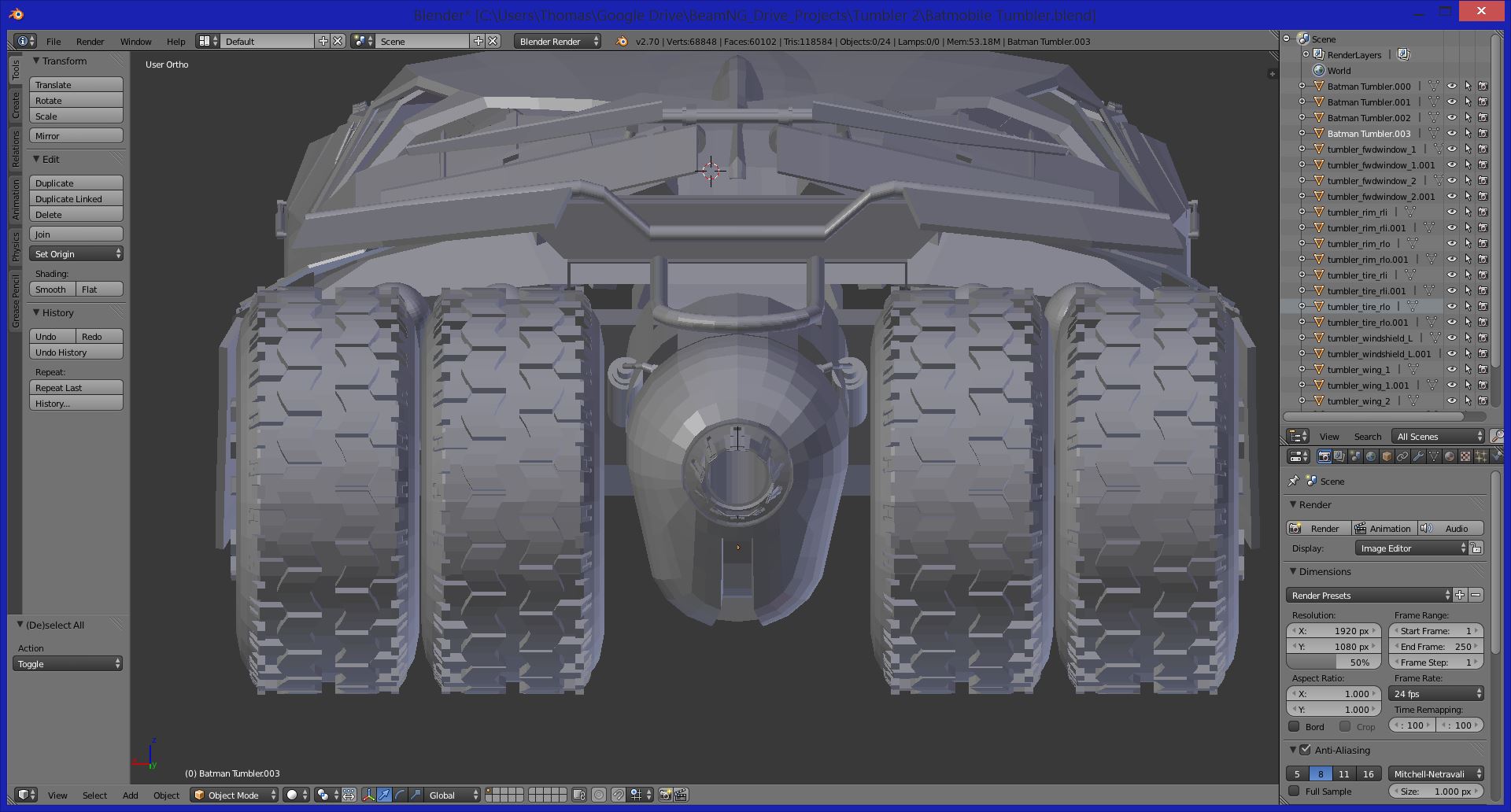This screenshot has width=1511, height=812.
Task: Open the Mitchell-Netravali filter dropdown
Action: [x=1436, y=773]
